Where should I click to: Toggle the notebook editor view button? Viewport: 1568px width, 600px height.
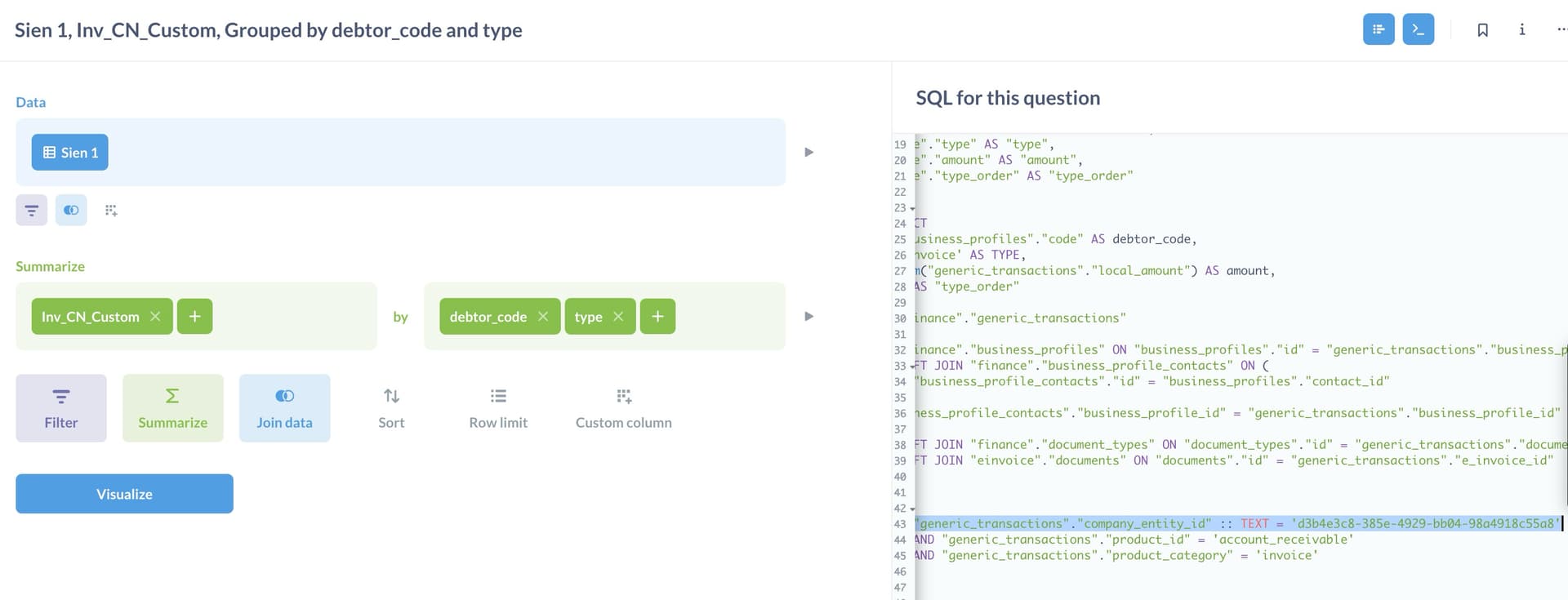pyautogui.click(x=1378, y=29)
